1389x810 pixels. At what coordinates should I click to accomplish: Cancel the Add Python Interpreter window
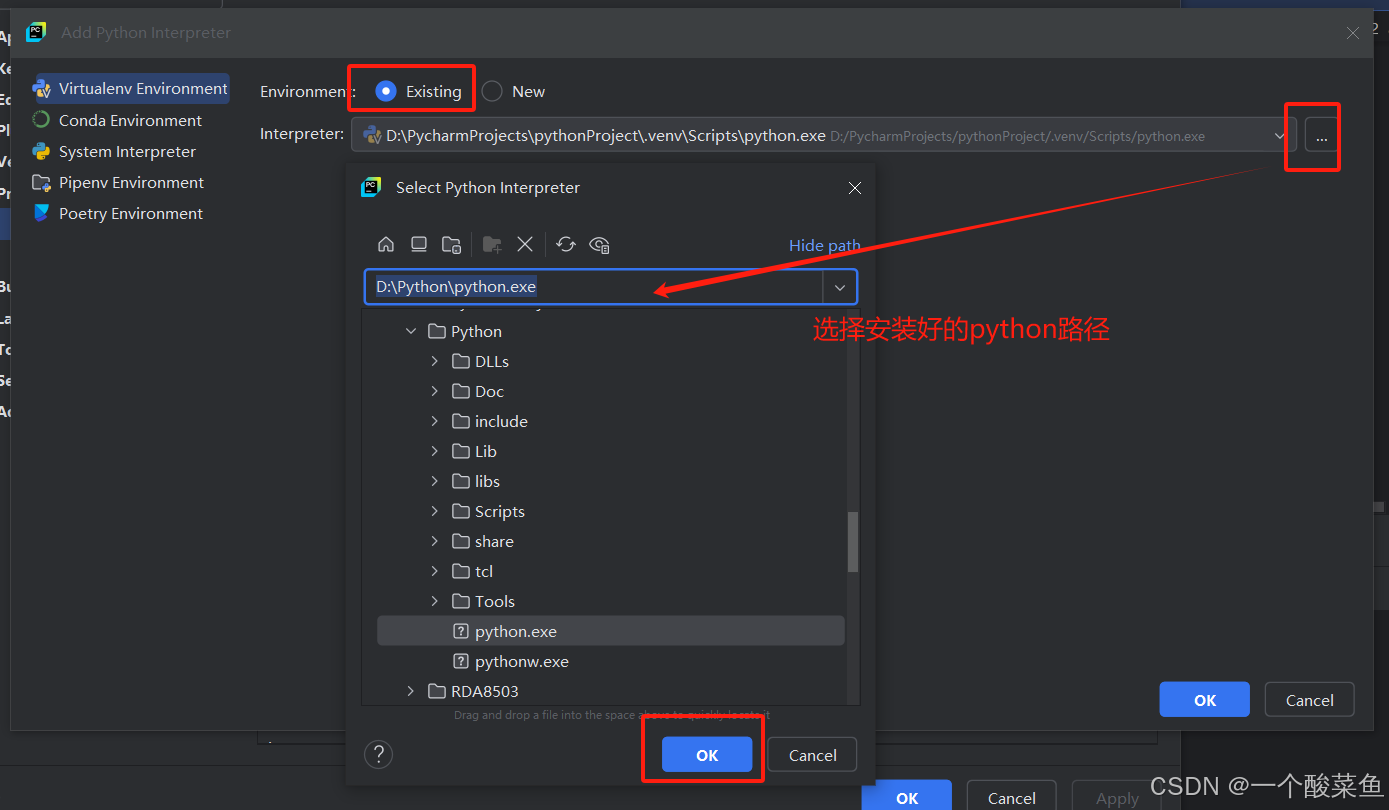(1310, 700)
